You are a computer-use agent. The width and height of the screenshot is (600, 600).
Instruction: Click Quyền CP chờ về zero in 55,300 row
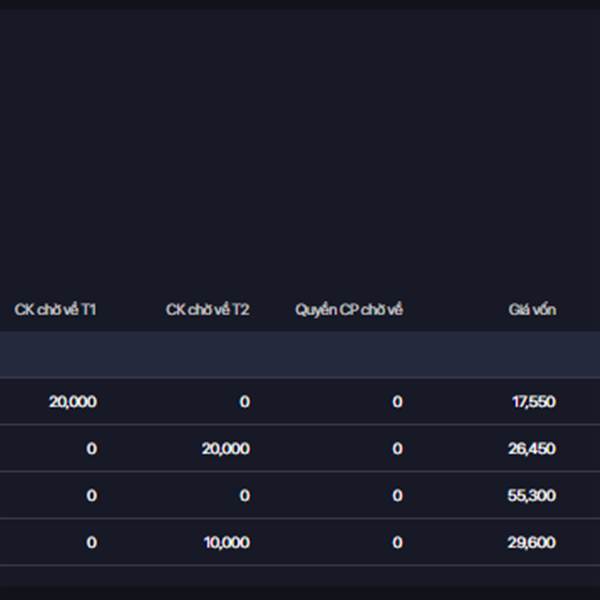[x=397, y=496]
